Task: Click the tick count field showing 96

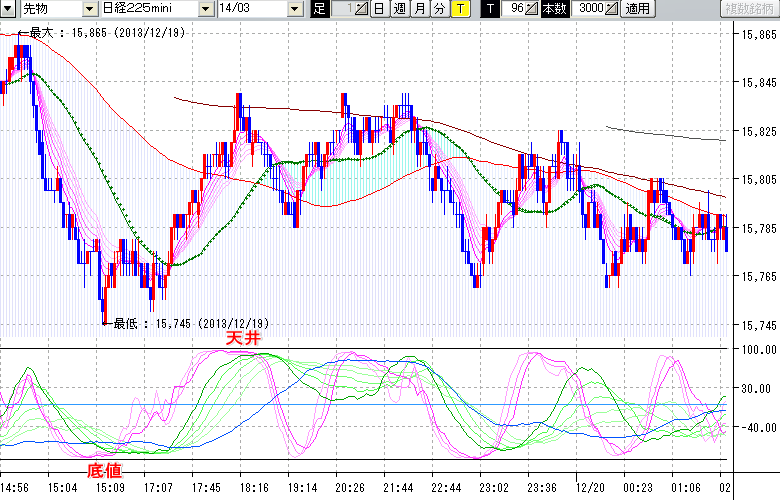Action: point(514,9)
